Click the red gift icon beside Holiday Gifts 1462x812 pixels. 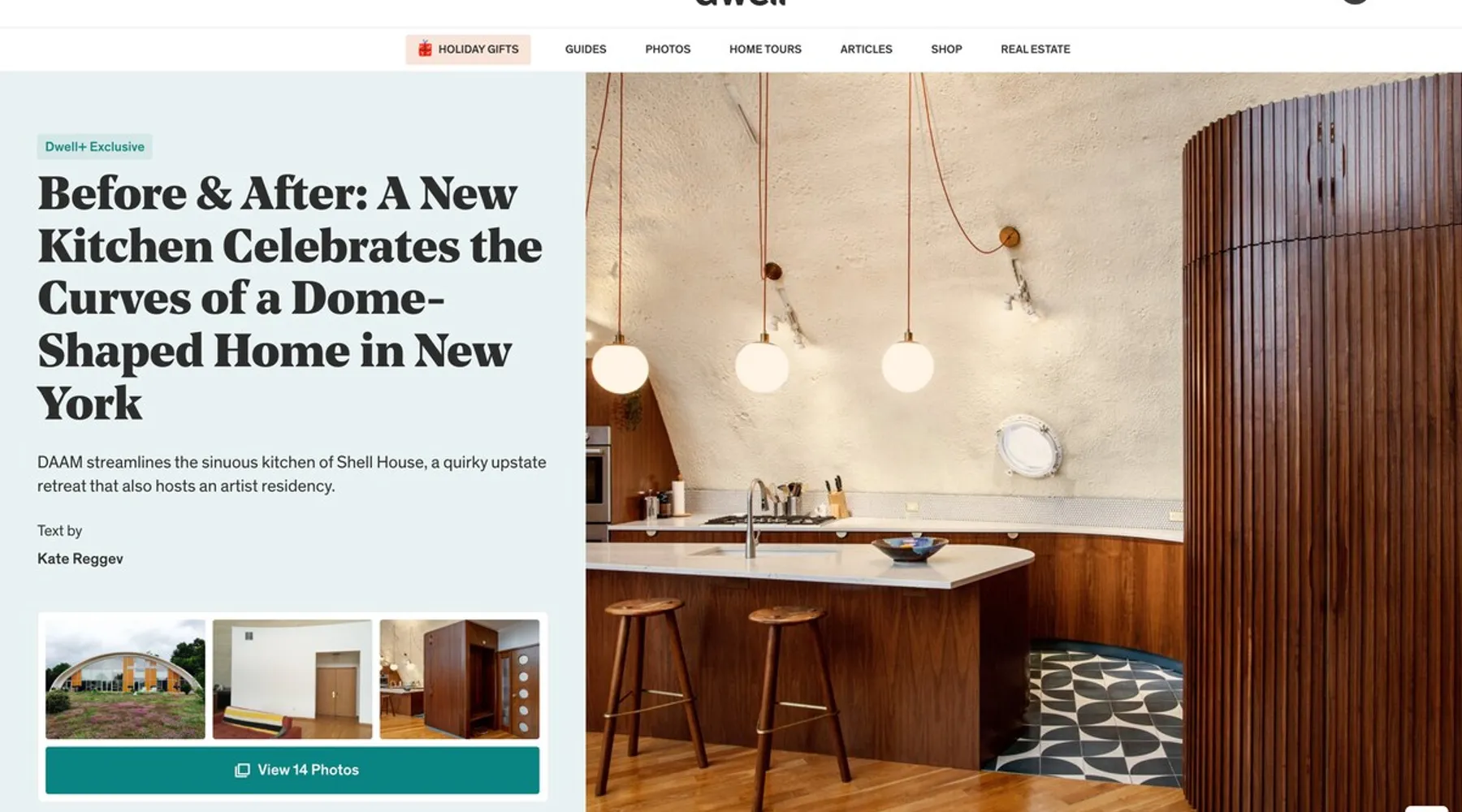[425, 49]
